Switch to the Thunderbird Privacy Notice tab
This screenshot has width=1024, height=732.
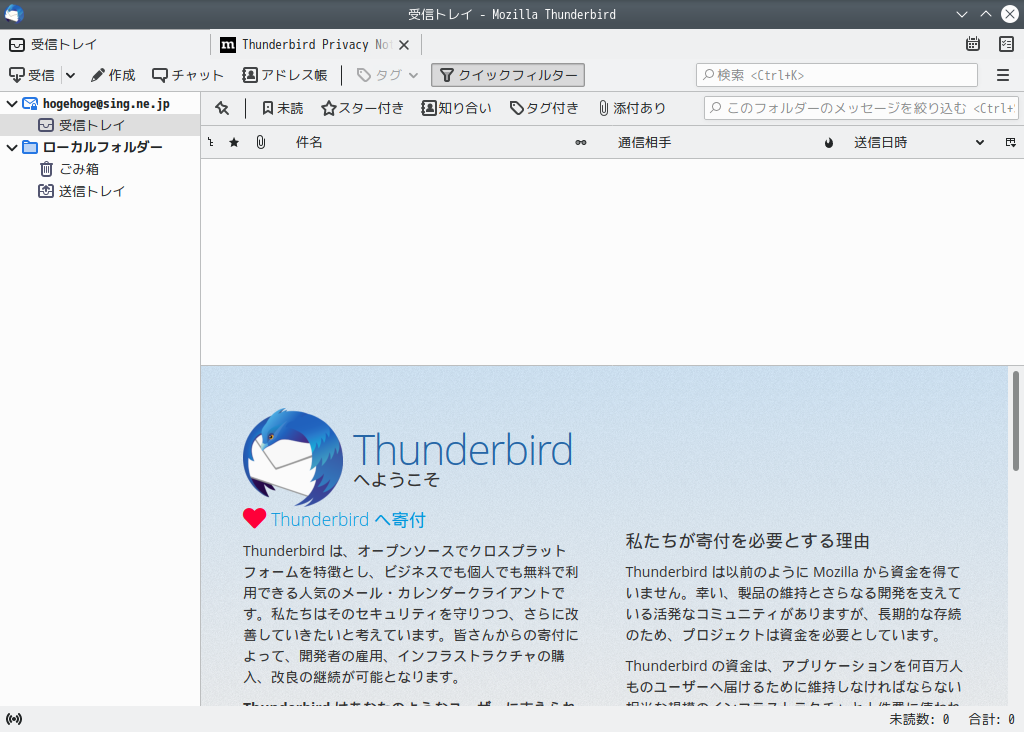[x=316, y=44]
